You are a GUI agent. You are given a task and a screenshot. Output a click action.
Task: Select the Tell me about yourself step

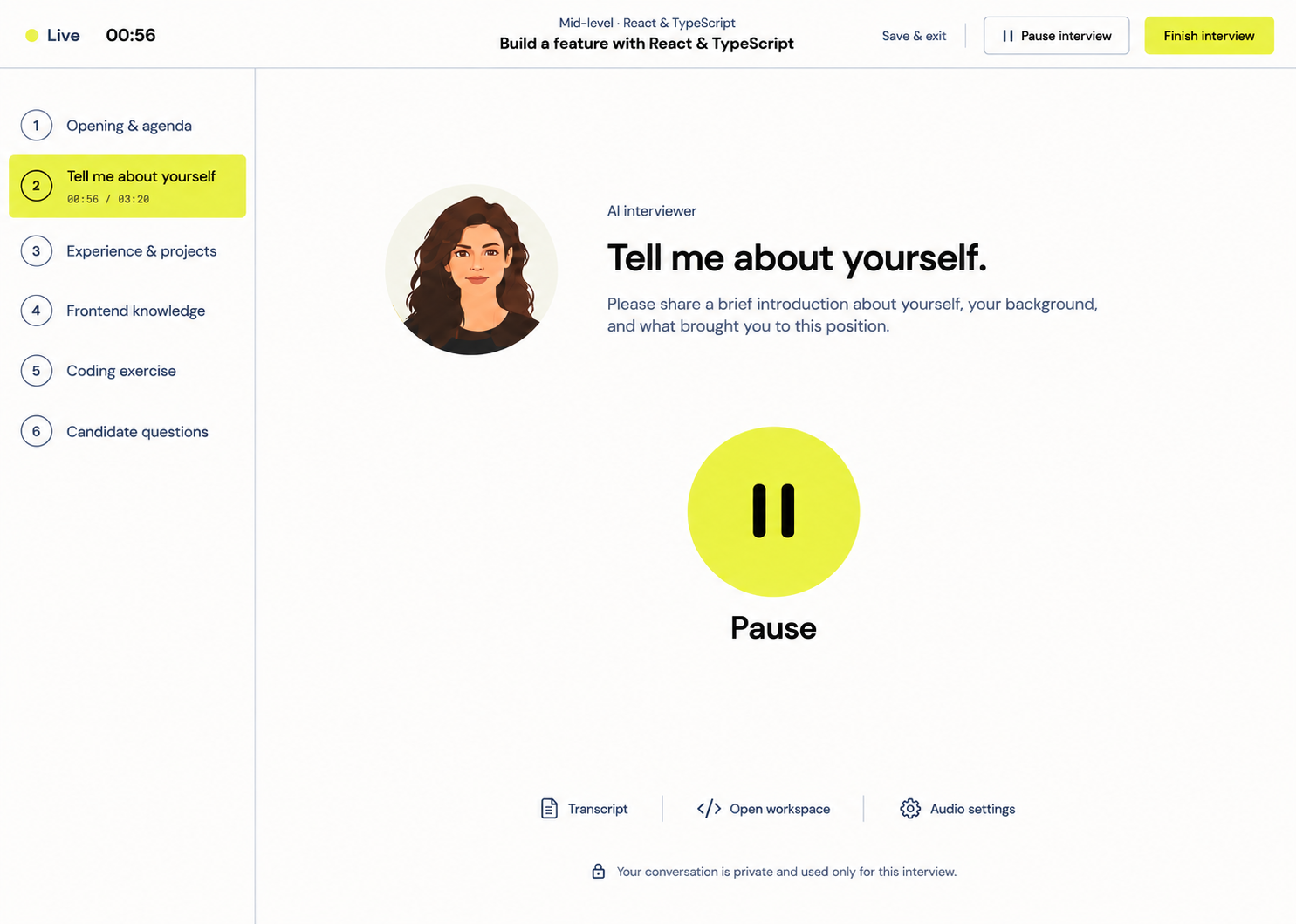pos(127,186)
